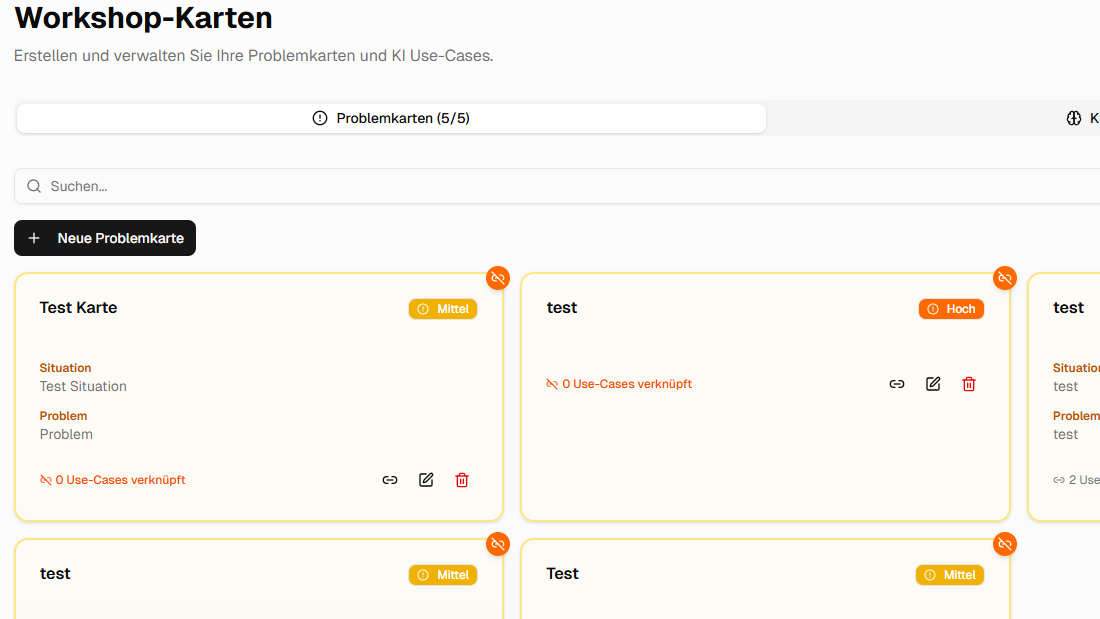This screenshot has width=1100, height=619.
Task: Link use-cases on the Test Karte card
Action: pyautogui.click(x=390, y=480)
